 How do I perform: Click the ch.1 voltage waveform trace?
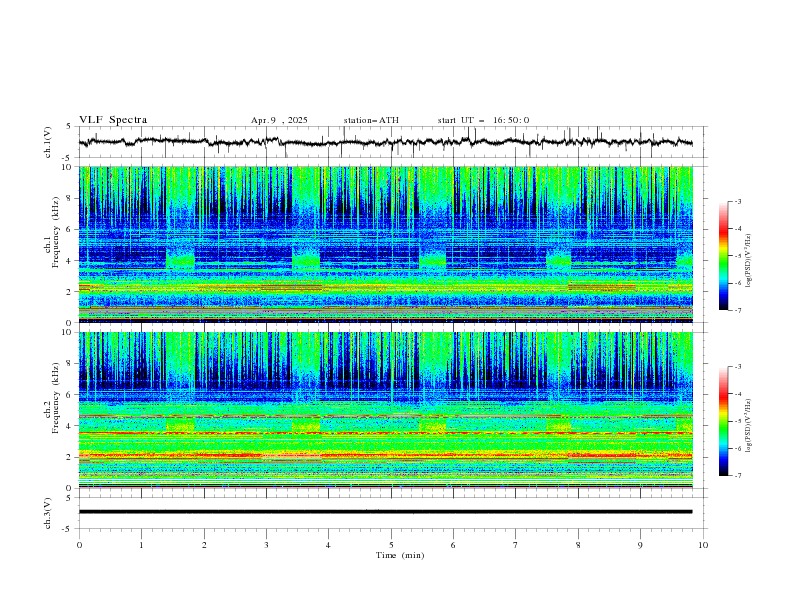(385, 142)
